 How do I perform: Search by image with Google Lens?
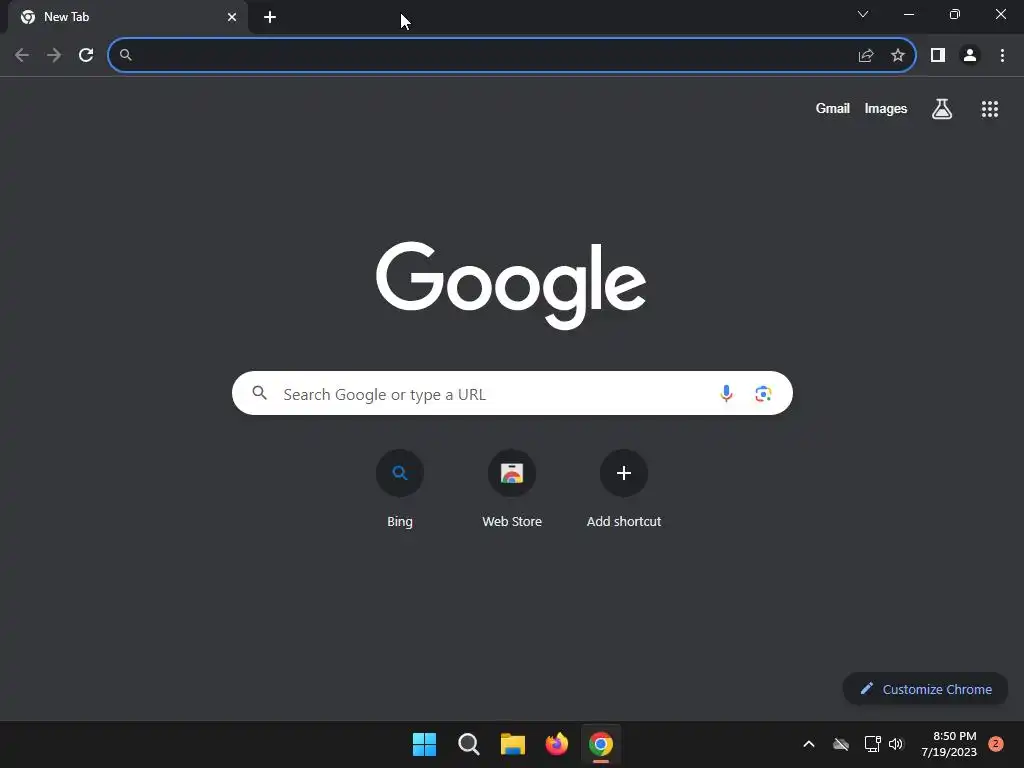[763, 393]
